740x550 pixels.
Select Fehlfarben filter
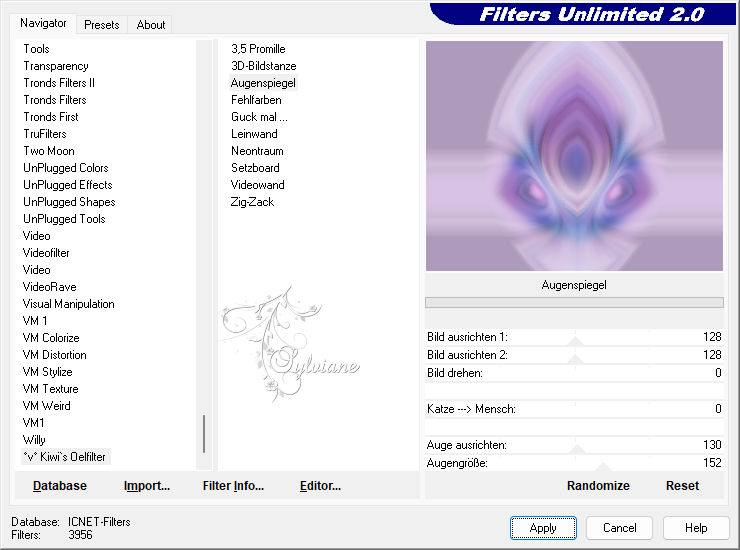click(x=256, y=100)
